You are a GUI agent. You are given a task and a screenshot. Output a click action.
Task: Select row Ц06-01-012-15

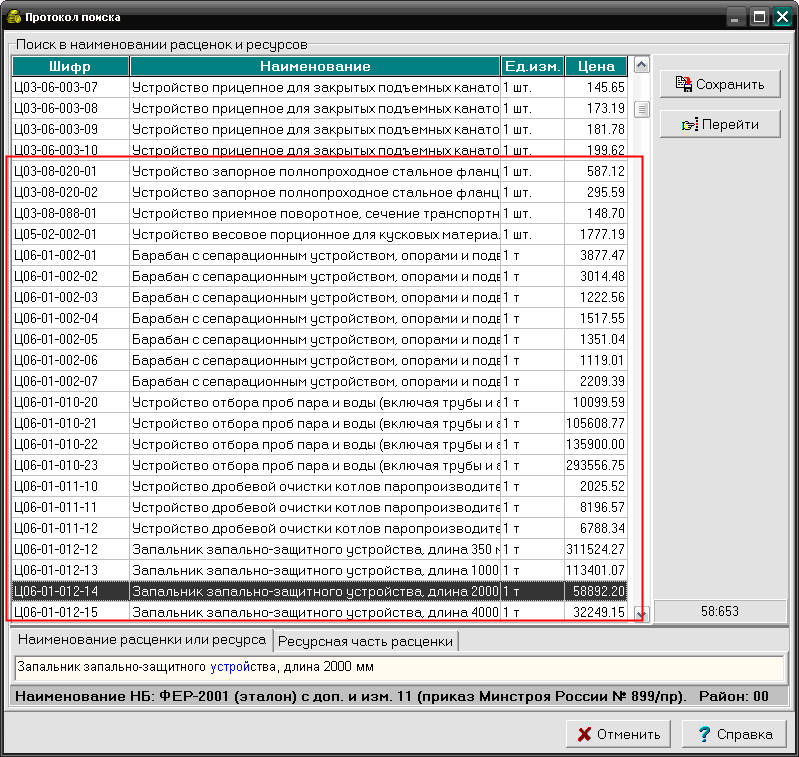pyautogui.click(x=319, y=612)
